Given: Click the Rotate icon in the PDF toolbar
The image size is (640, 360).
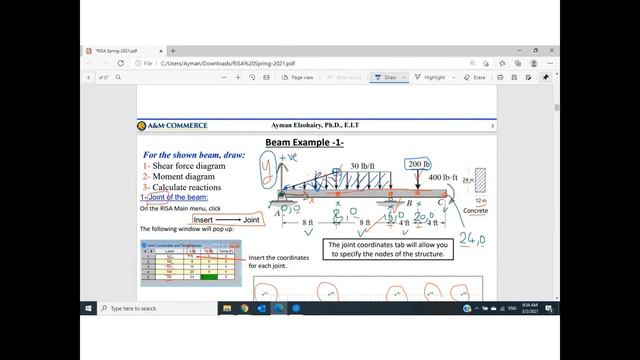Looking at the screenshot, I should tap(252, 77).
